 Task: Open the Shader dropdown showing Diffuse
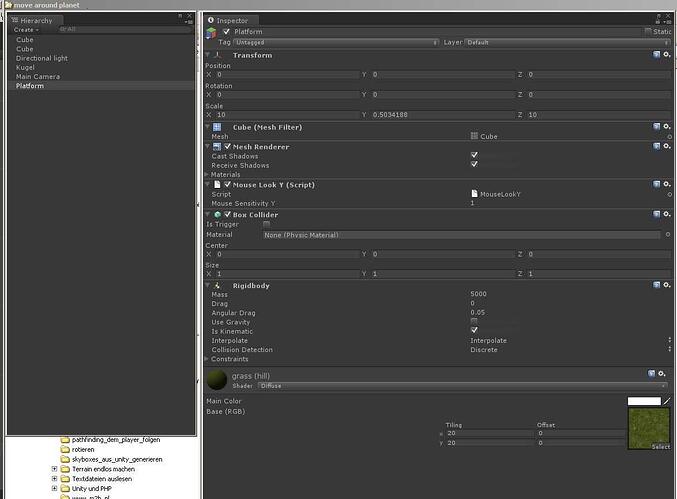pos(462,385)
